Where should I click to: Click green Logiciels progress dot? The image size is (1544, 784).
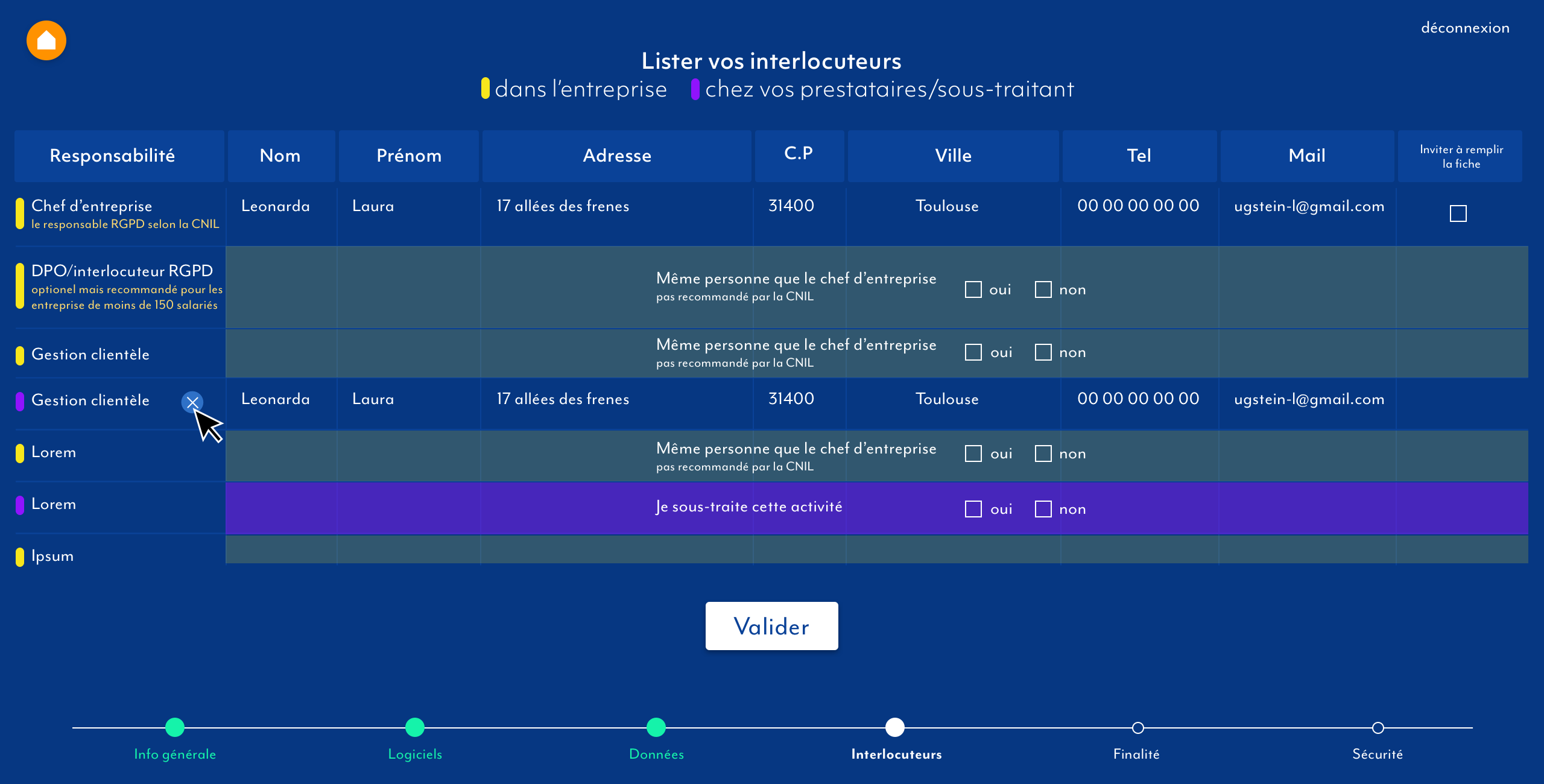pos(415,727)
